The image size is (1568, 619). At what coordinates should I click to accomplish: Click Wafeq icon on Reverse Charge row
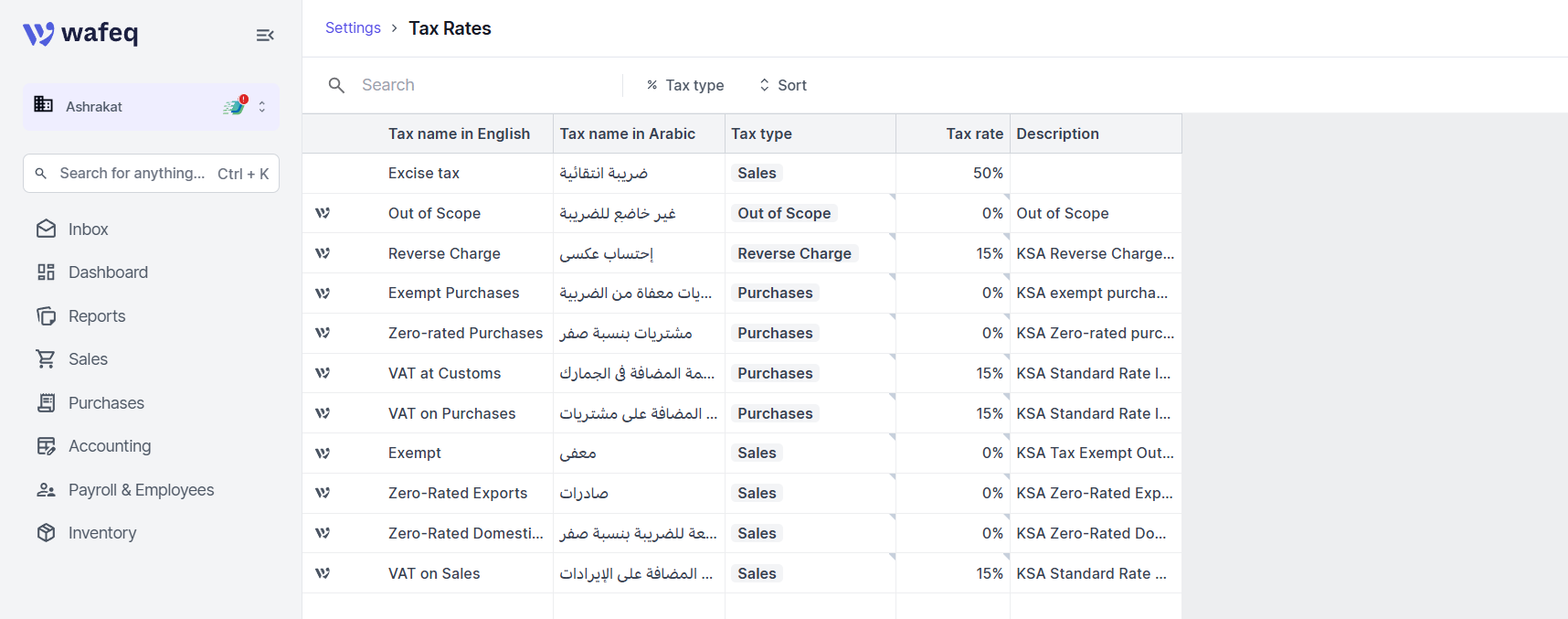click(323, 253)
